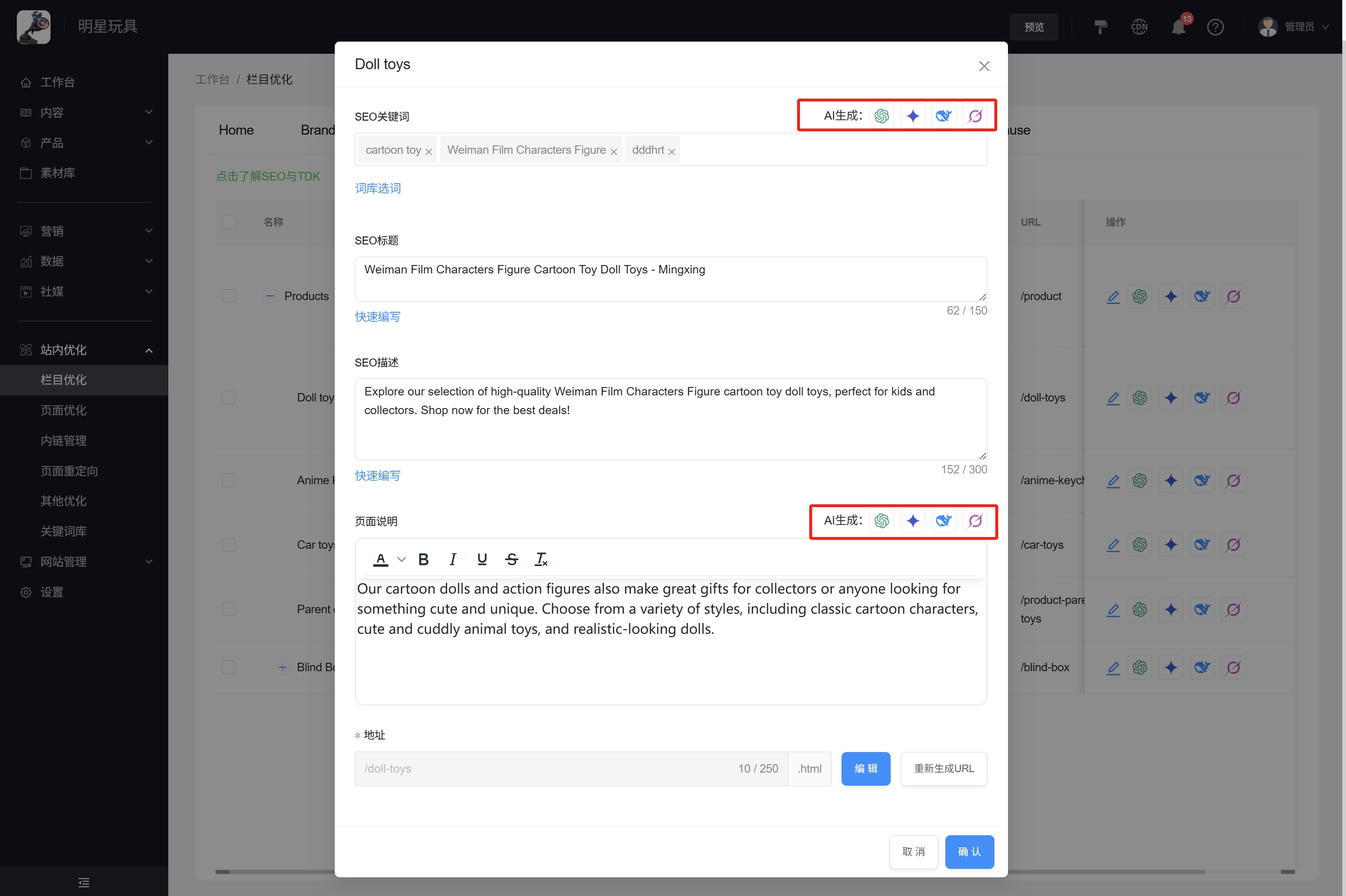Expand the 产品 sidebar menu
Image resolution: width=1346 pixels, height=896 pixels.
[x=84, y=143]
